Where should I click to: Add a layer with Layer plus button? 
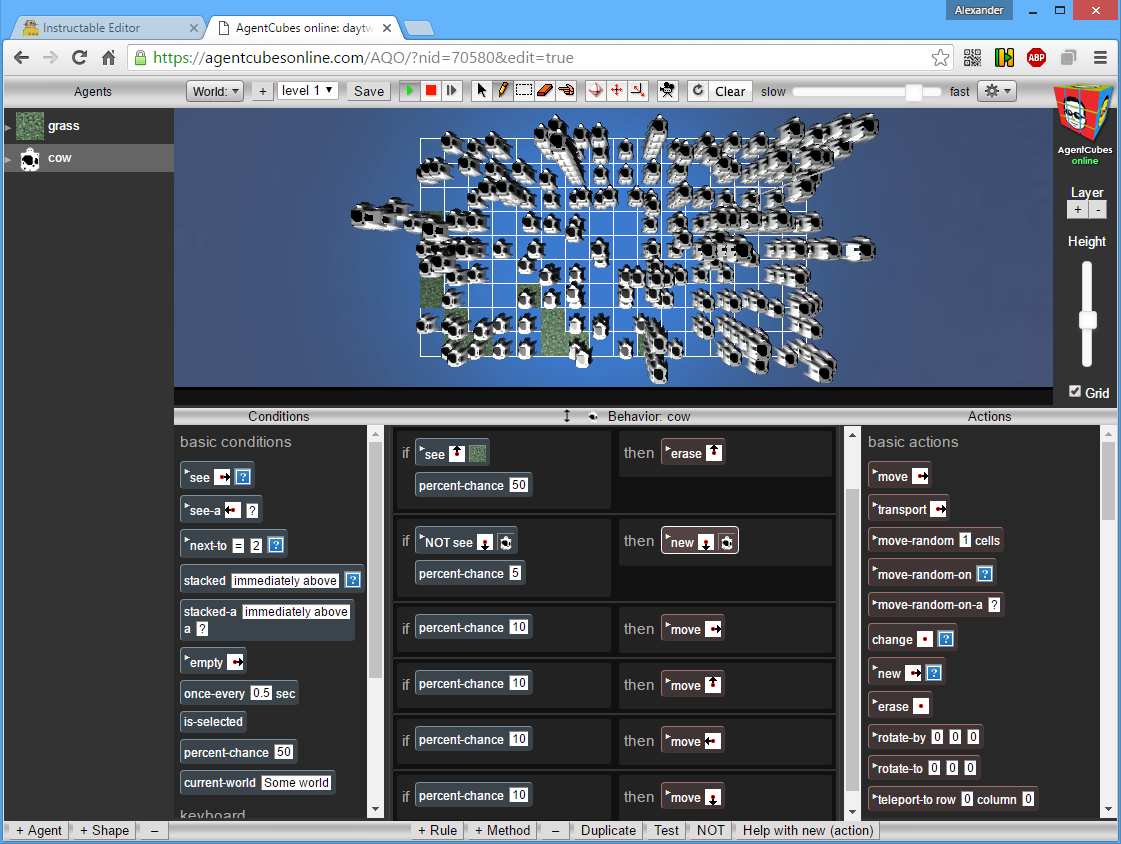pos(1077,209)
